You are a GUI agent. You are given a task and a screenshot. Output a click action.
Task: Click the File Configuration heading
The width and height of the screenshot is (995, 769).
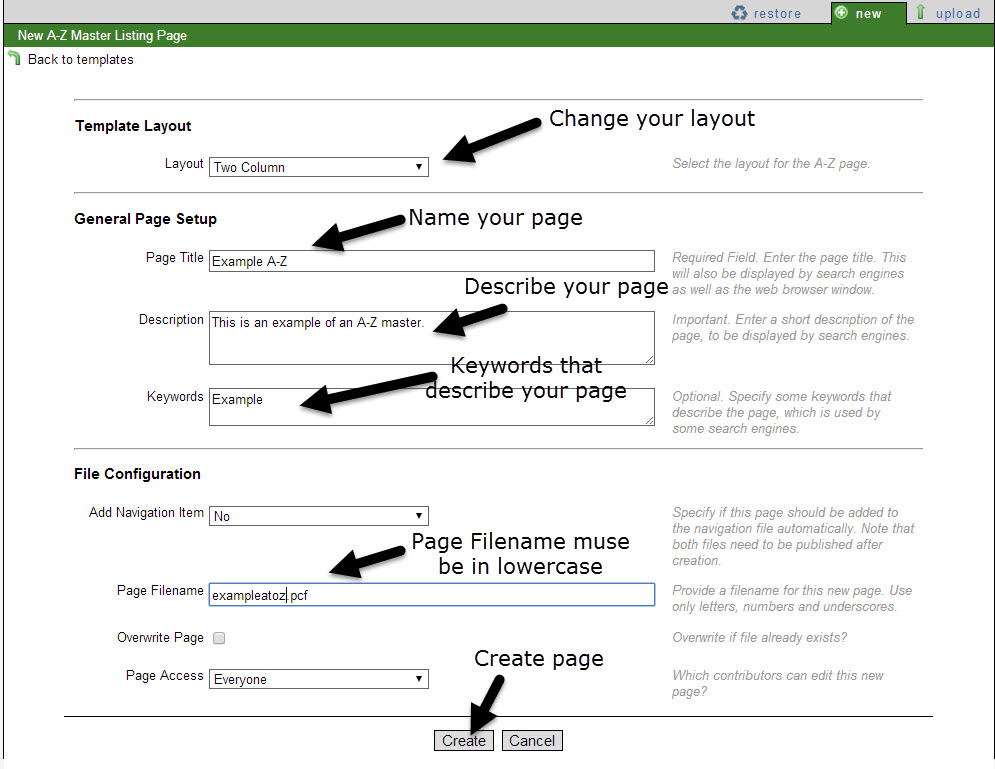pos(137,474)
